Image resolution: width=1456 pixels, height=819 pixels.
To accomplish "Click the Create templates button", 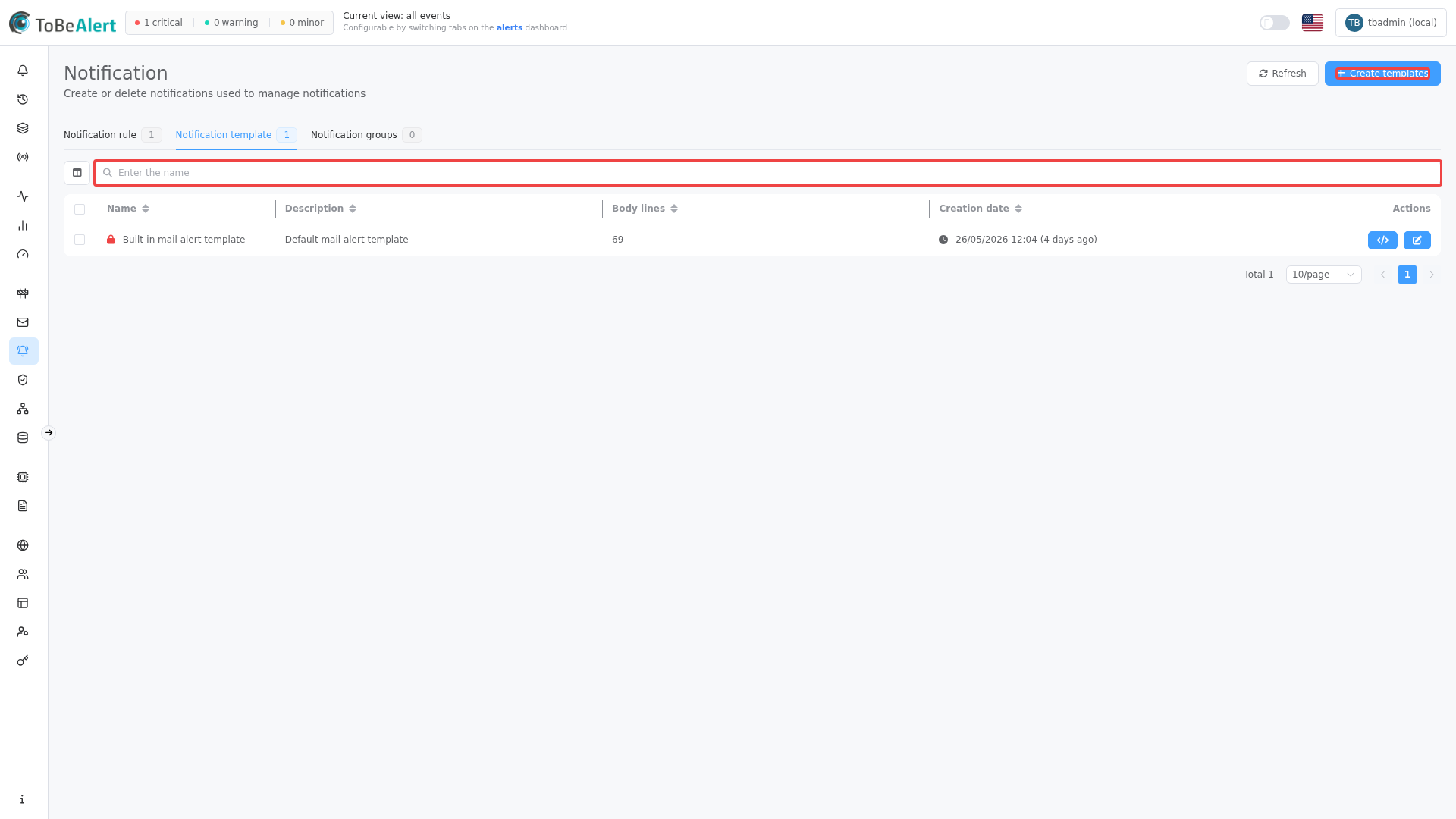I will click(1382, 74).
